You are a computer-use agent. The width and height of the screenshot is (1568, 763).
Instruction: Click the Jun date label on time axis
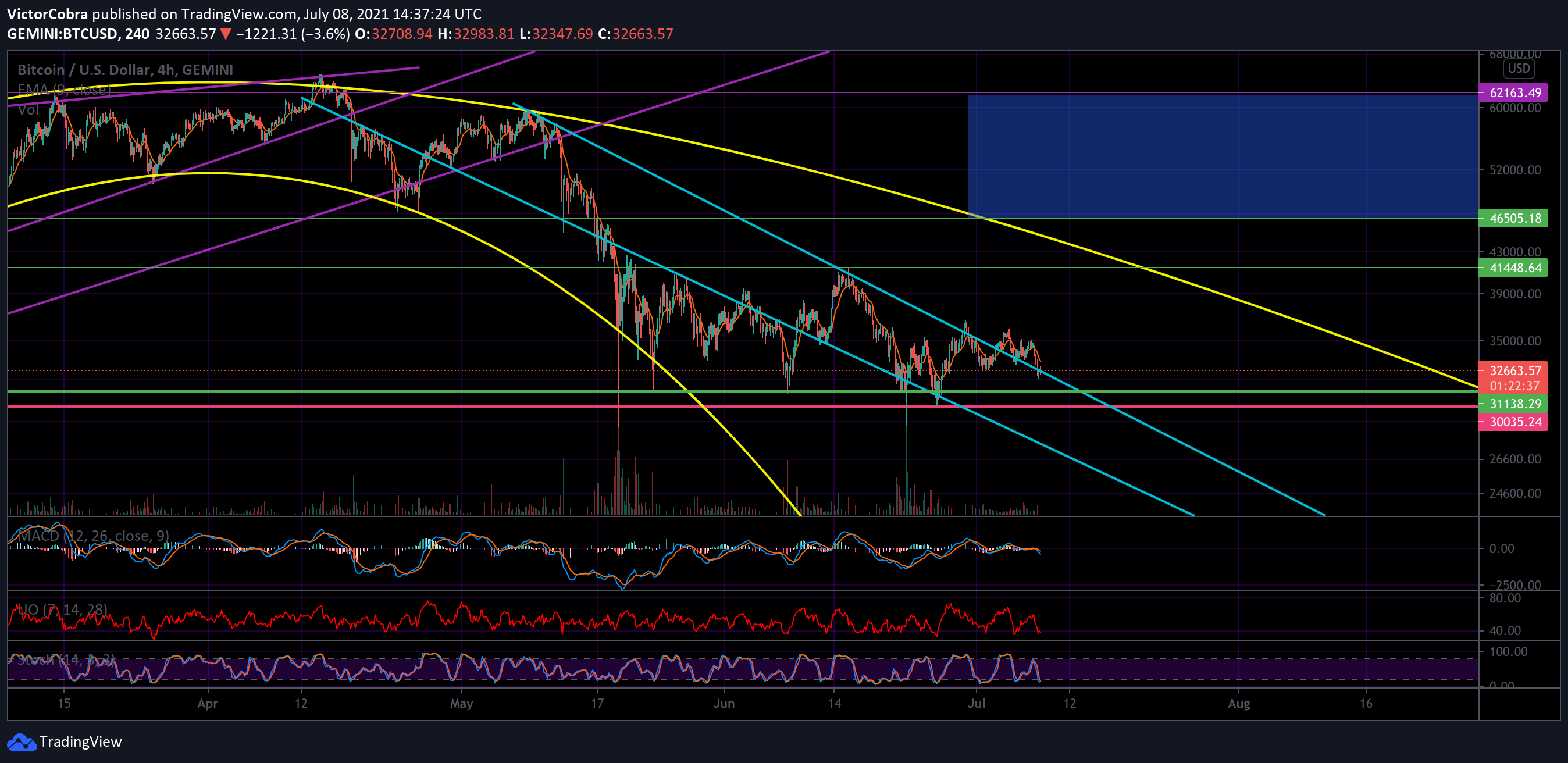click(724, 703)
